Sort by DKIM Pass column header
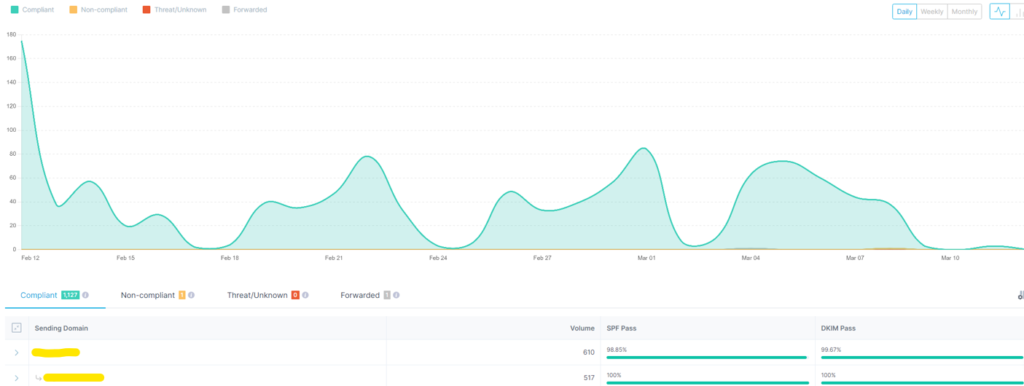1024x386 pixels. point(838,328)
